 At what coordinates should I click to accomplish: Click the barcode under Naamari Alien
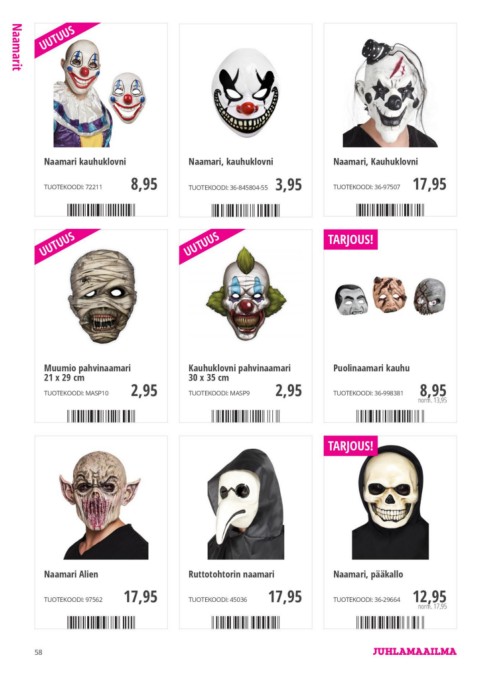click(101, 622)
